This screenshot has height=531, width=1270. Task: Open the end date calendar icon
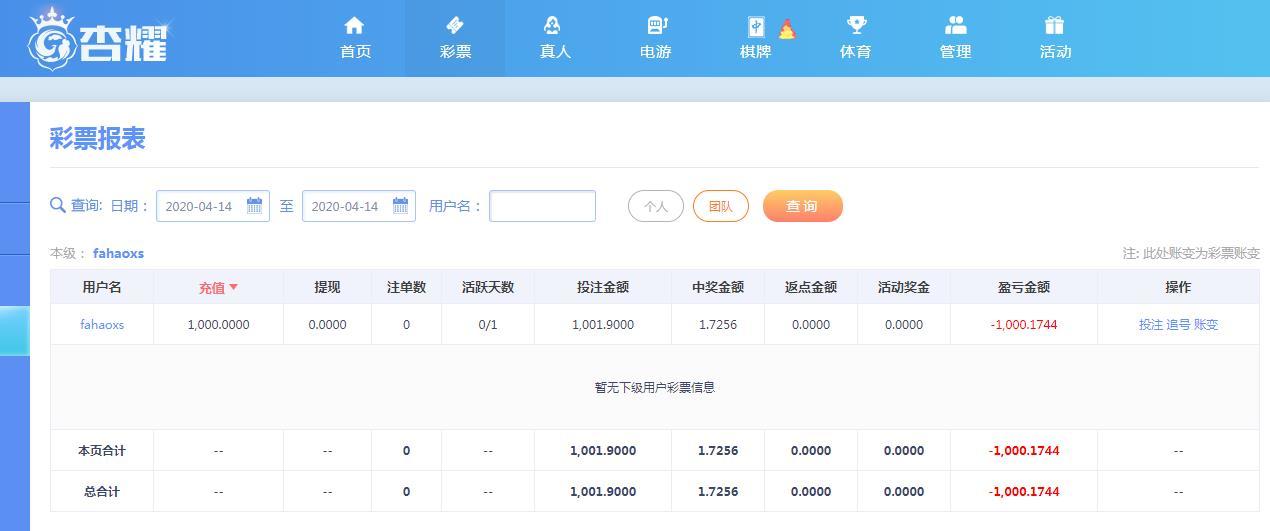click(400, 205)
